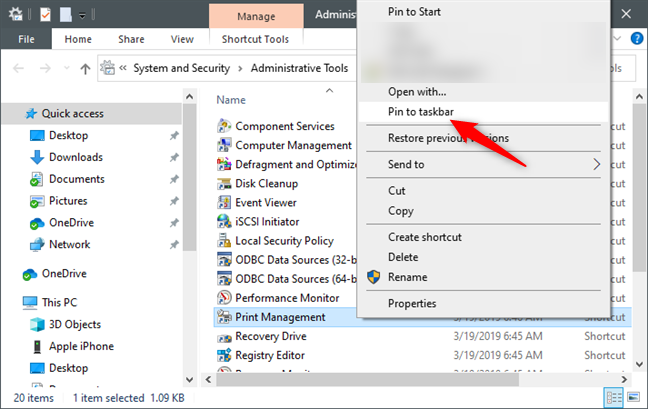Switch to the View ribbon tab
Screen dimensions: 648x409
[182, 39]
